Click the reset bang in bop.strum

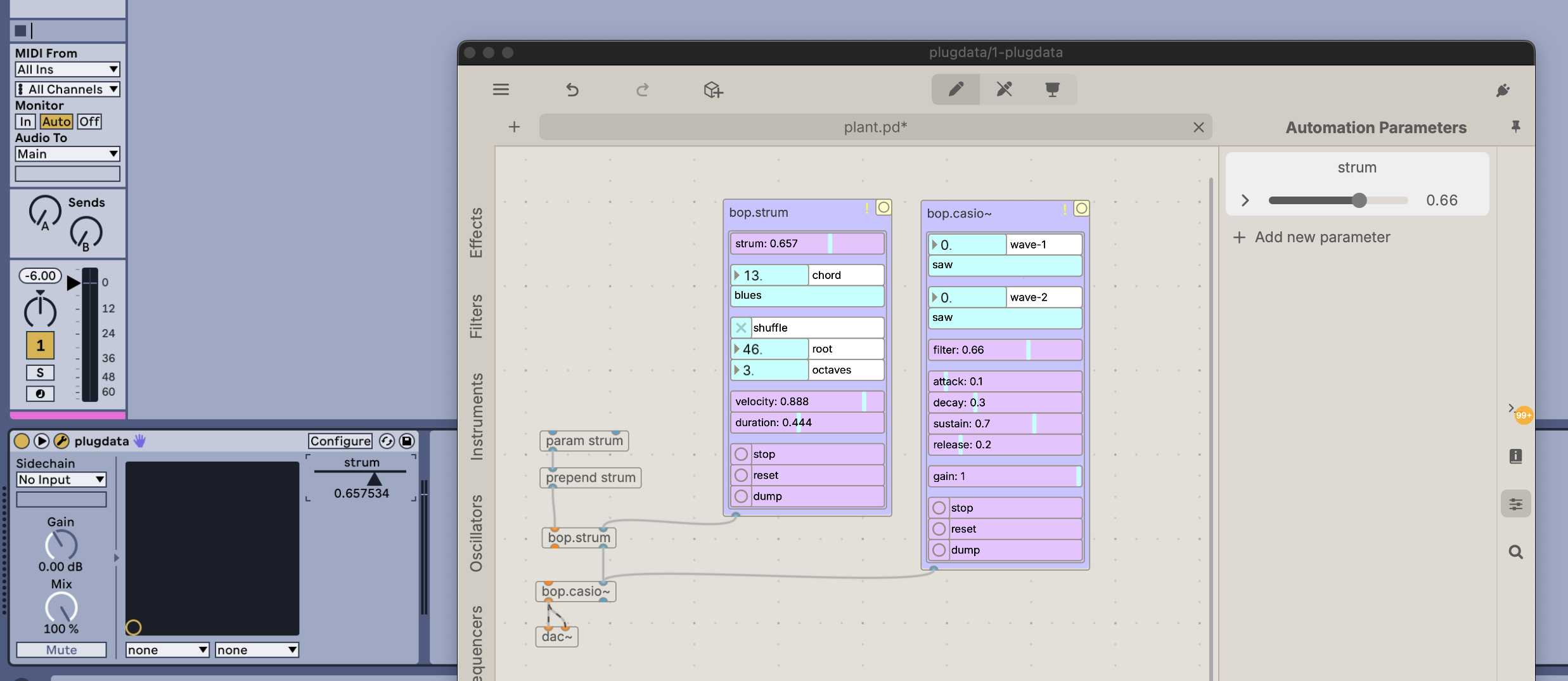pos(741,475)
